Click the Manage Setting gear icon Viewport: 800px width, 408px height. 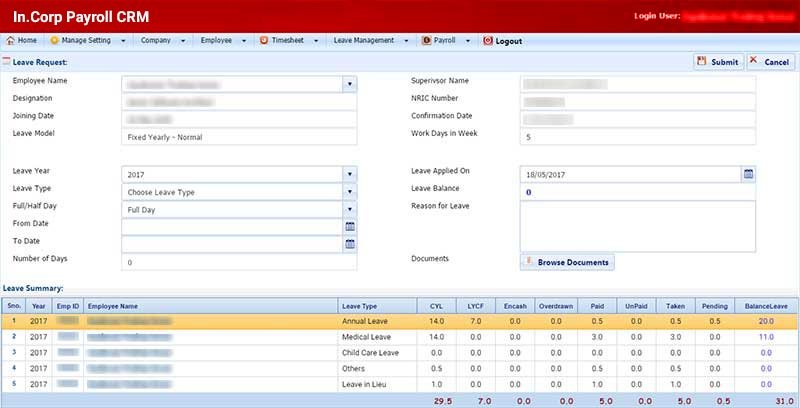54,40
